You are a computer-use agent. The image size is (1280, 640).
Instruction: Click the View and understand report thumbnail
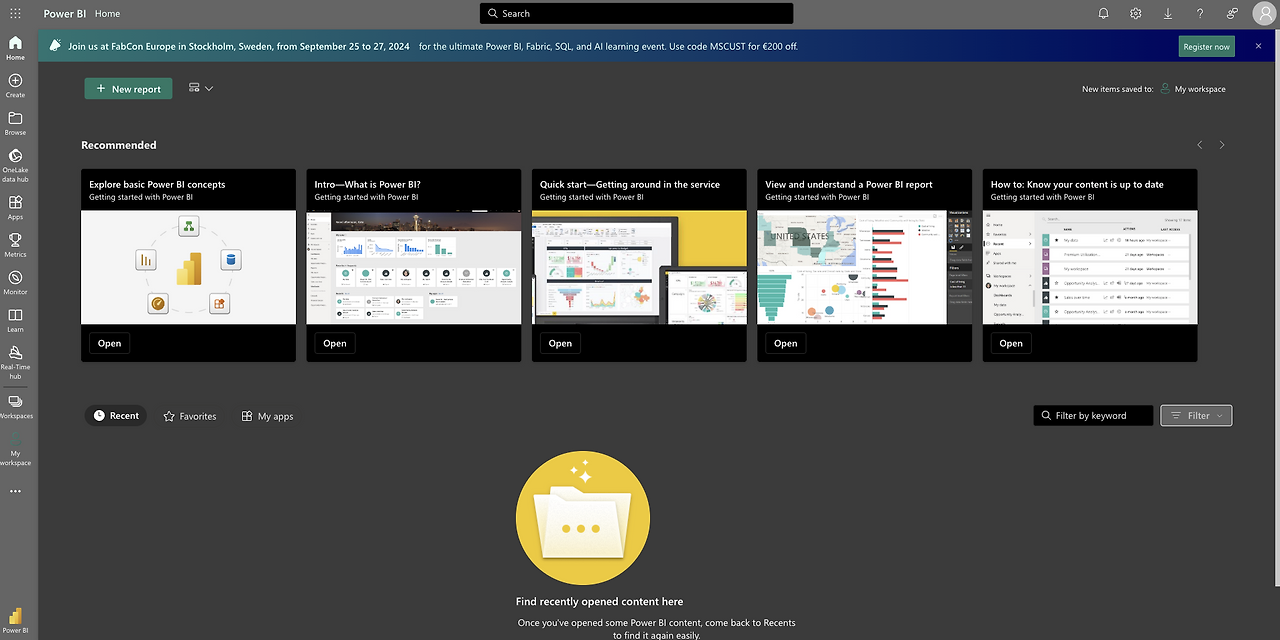865,267
